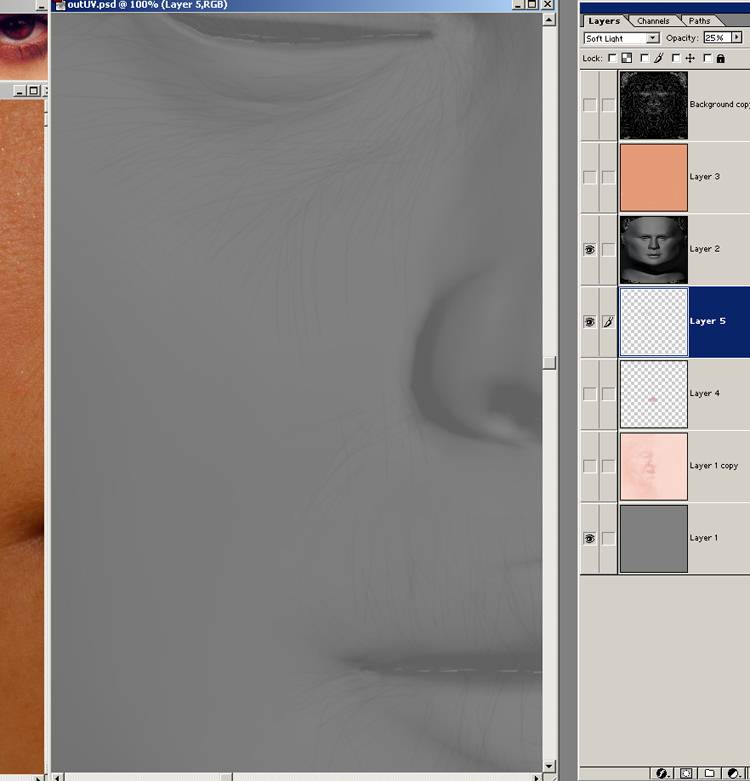Select the Layer 1 copy thumbnail
The image size is (750, 781).
click(x=654, y=466)
